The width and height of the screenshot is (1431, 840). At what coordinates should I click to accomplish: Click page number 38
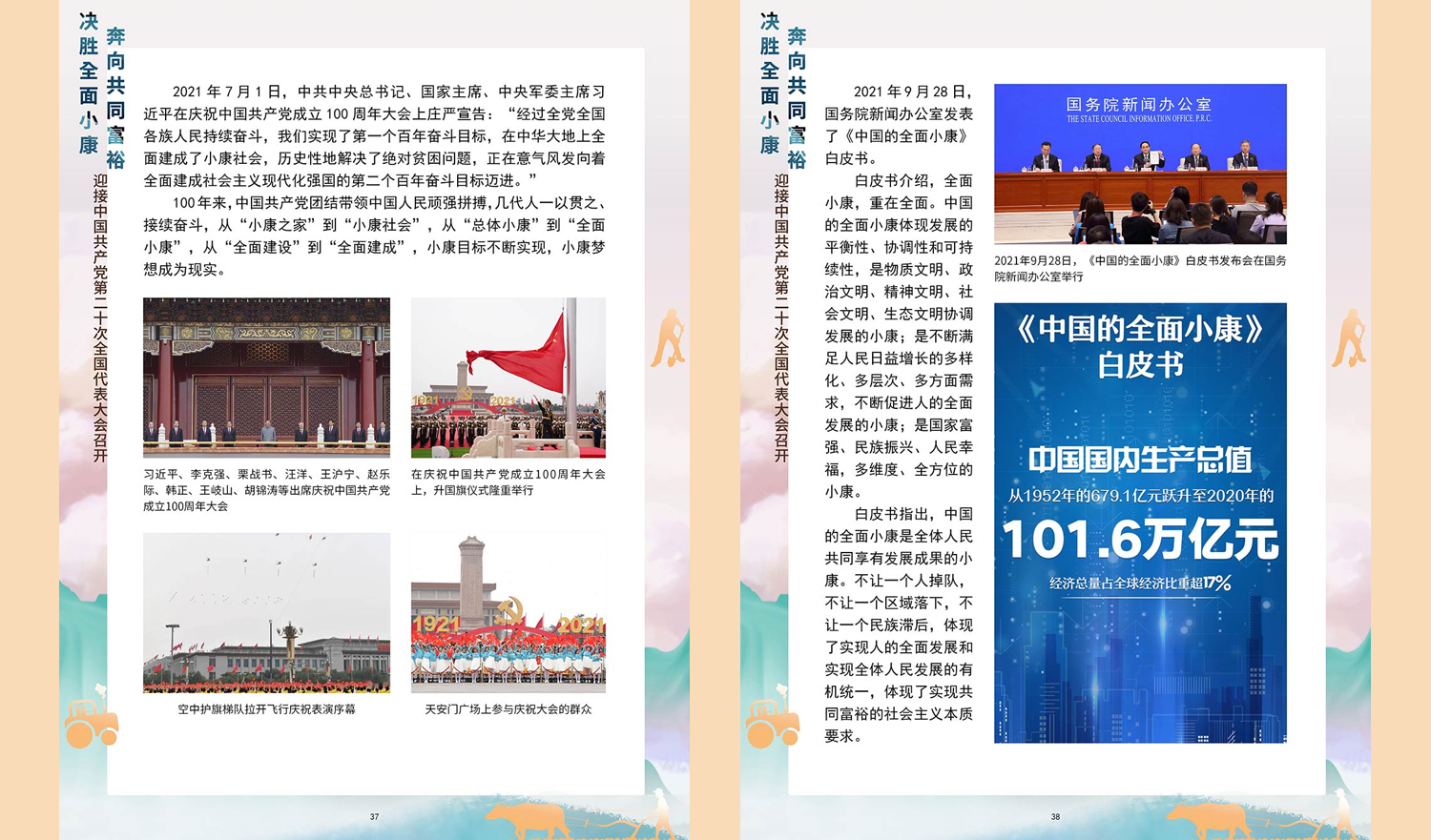point(1055,817)
